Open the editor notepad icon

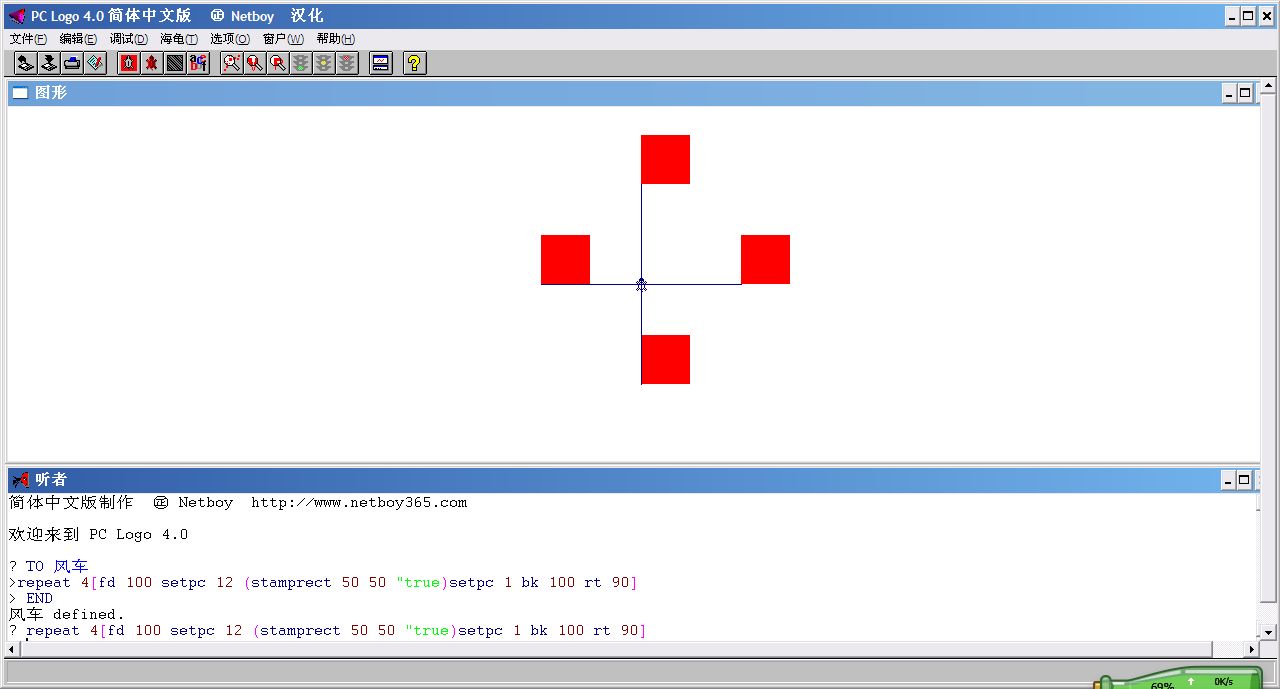pos(95,64)
